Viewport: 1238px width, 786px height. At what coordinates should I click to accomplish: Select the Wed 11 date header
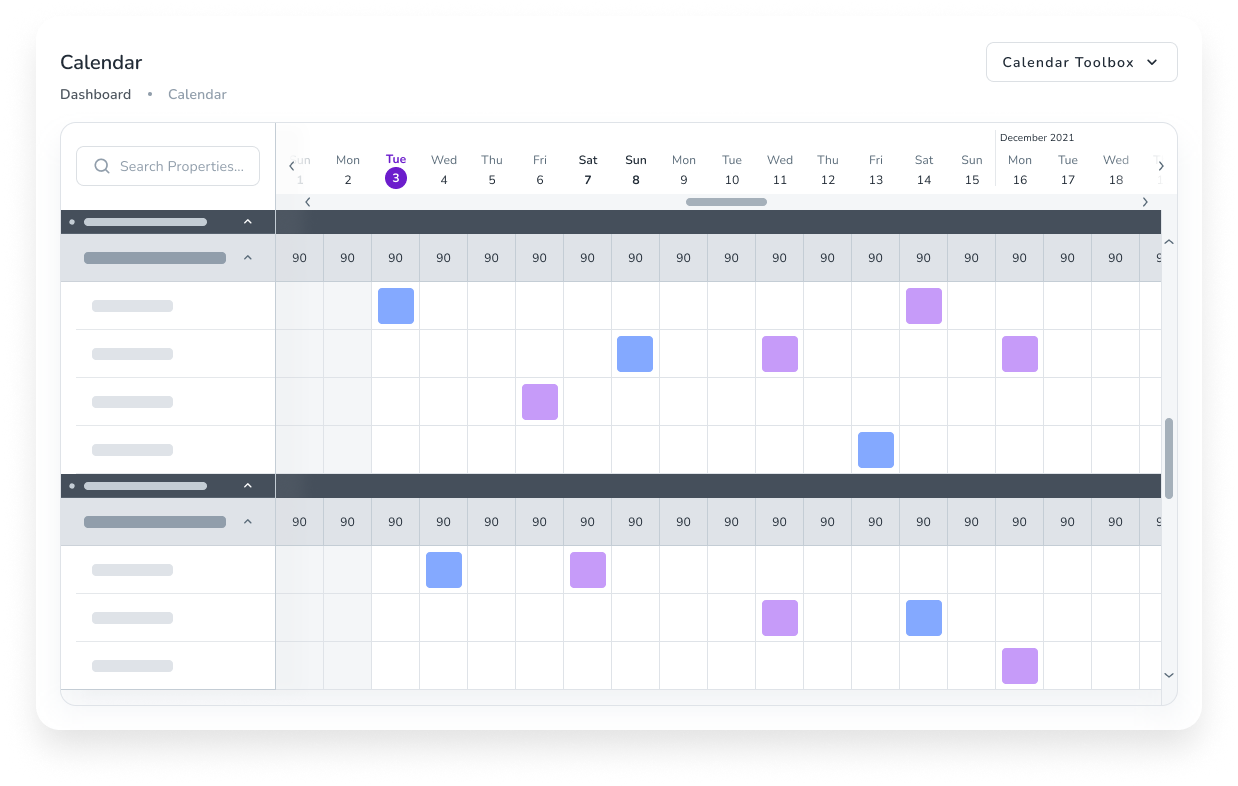[x=780, y=170]
